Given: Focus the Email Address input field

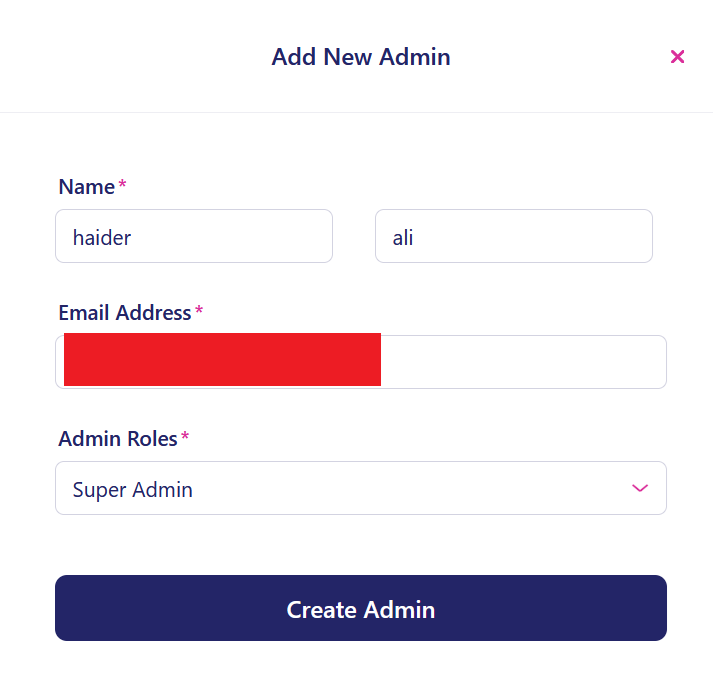Looking at the screenshot, I should tap(520, 362).
